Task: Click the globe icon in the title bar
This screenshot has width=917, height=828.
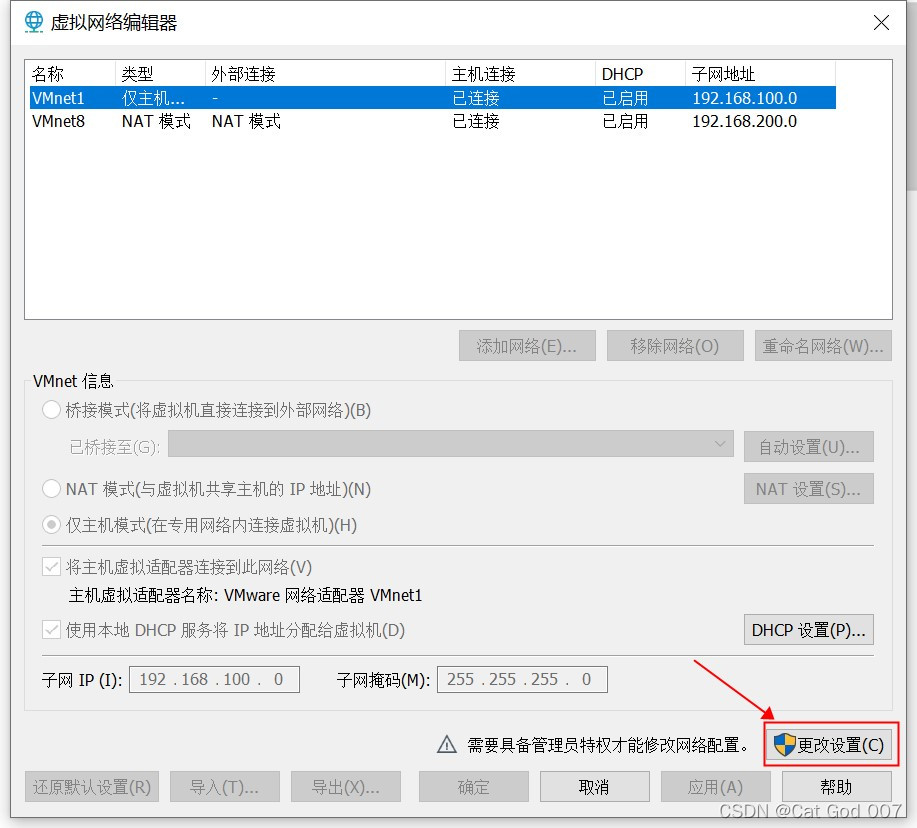Action: pos(34,22)
